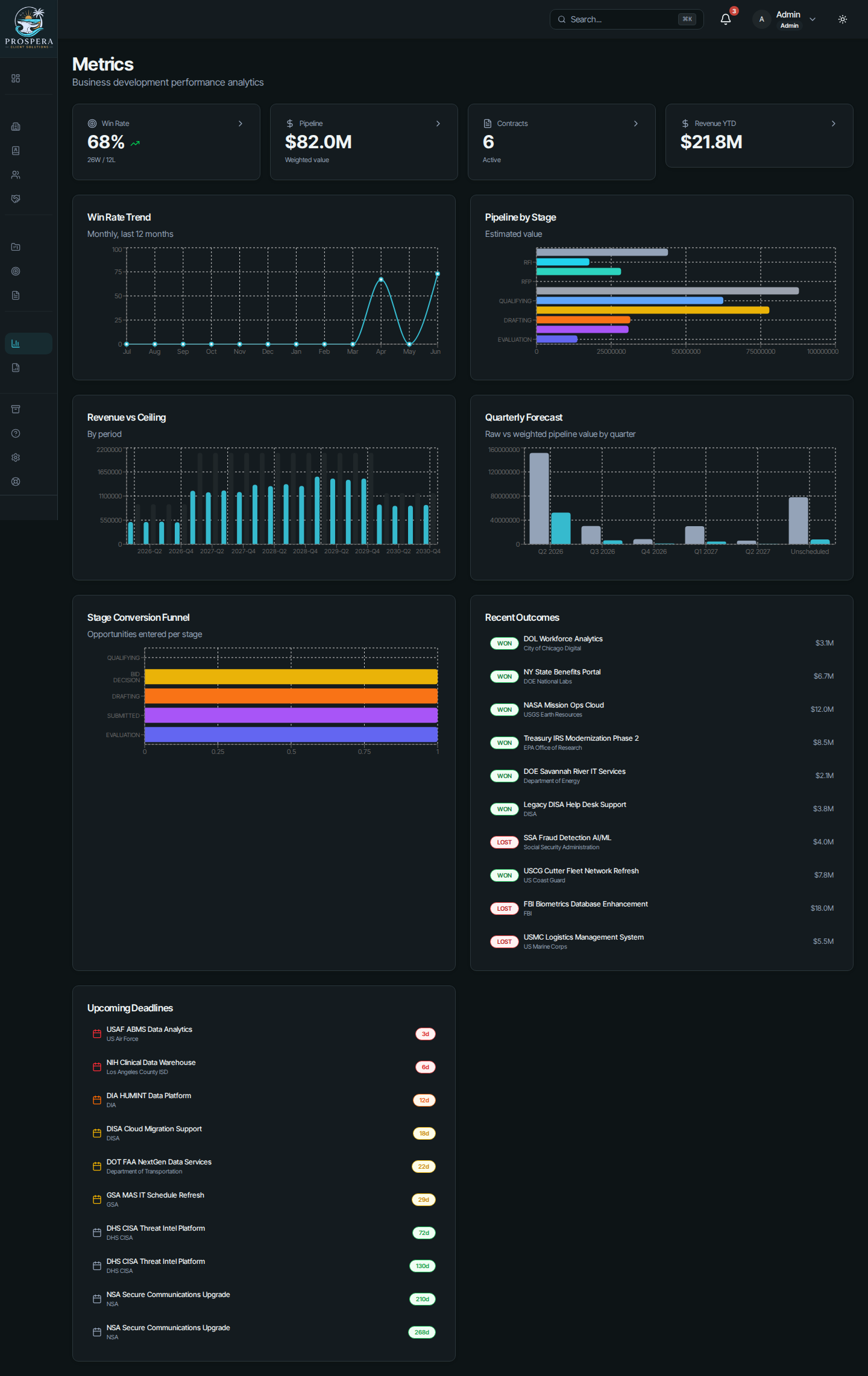The image size is (868, 1376).
Task: Click the 72d deadline badge
Action: (424, 1233)
